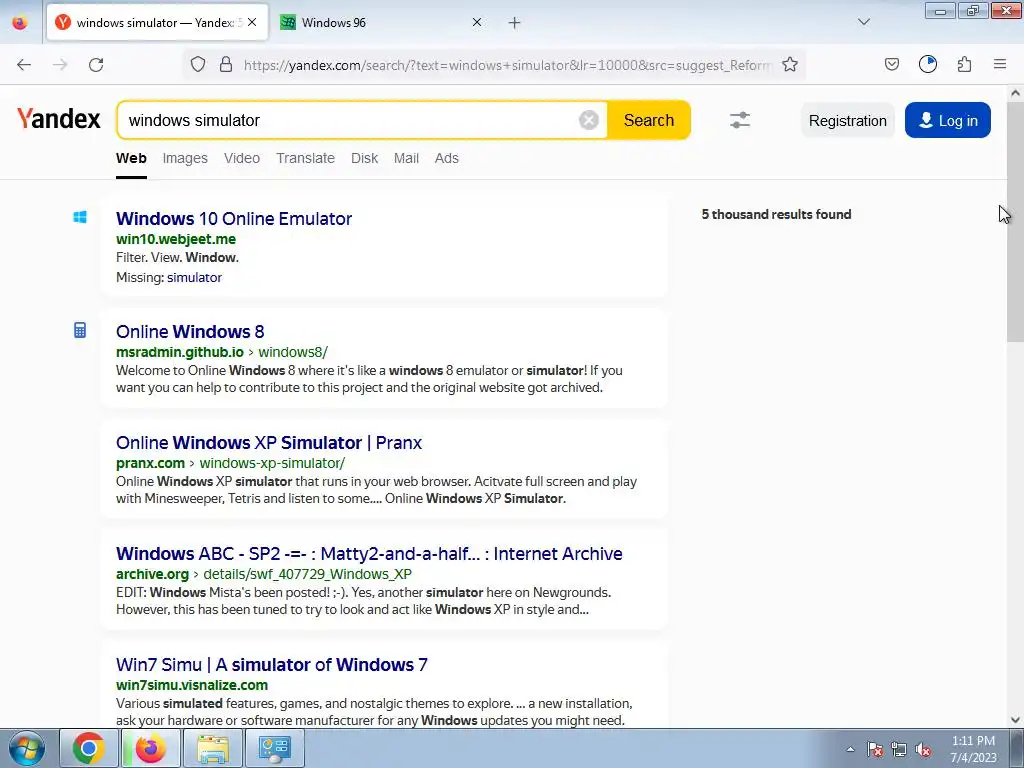Switch to the Windows 96 tab
This screenshot has width=1024, height=768.
[381, 23]
